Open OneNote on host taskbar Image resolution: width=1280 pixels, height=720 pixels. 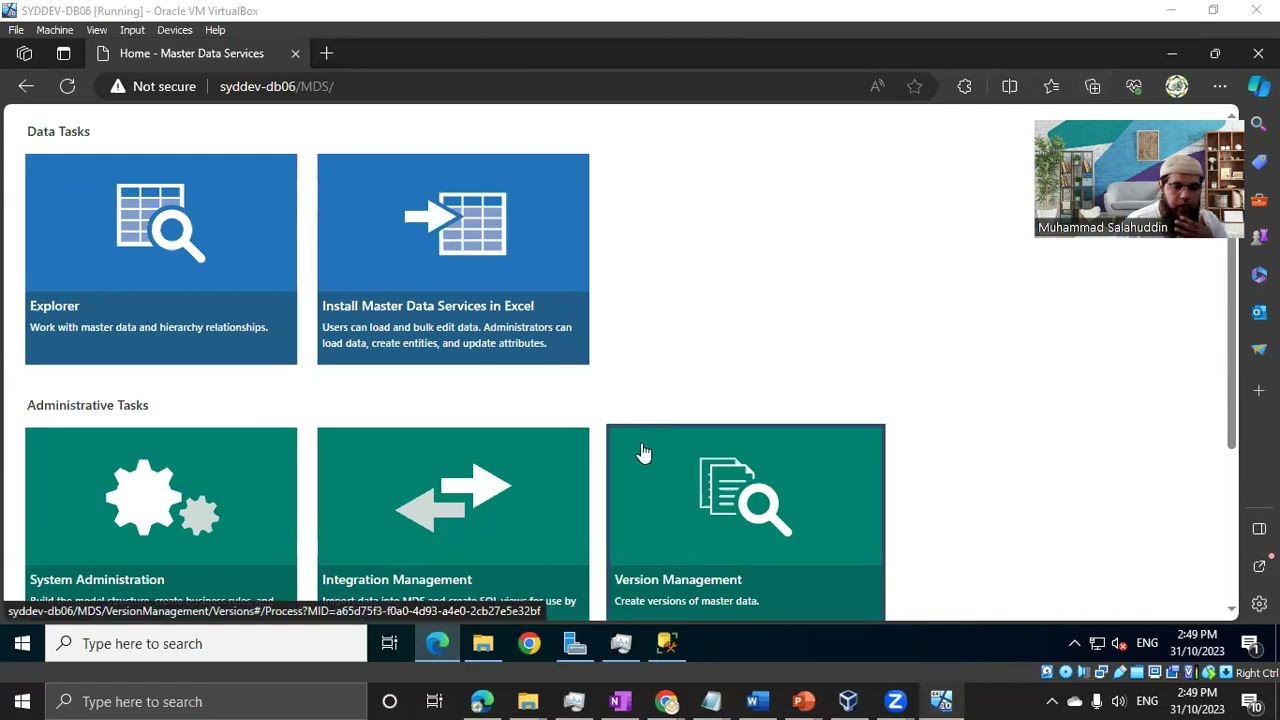[x=620, y=701]
